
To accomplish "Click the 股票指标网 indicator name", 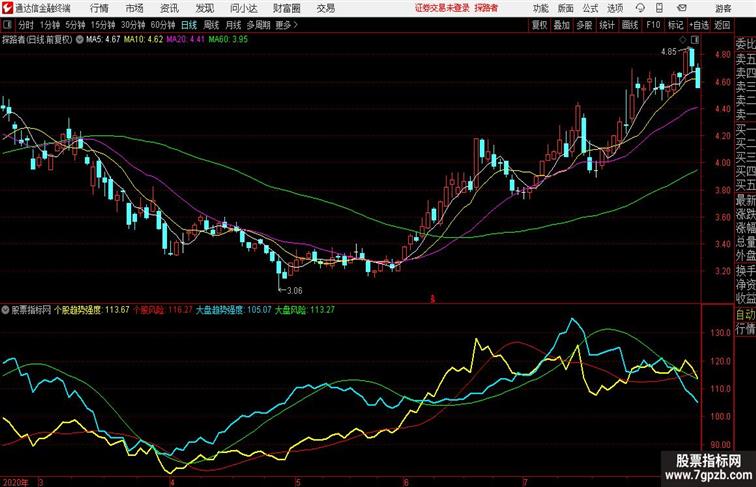I will [31, 310].
